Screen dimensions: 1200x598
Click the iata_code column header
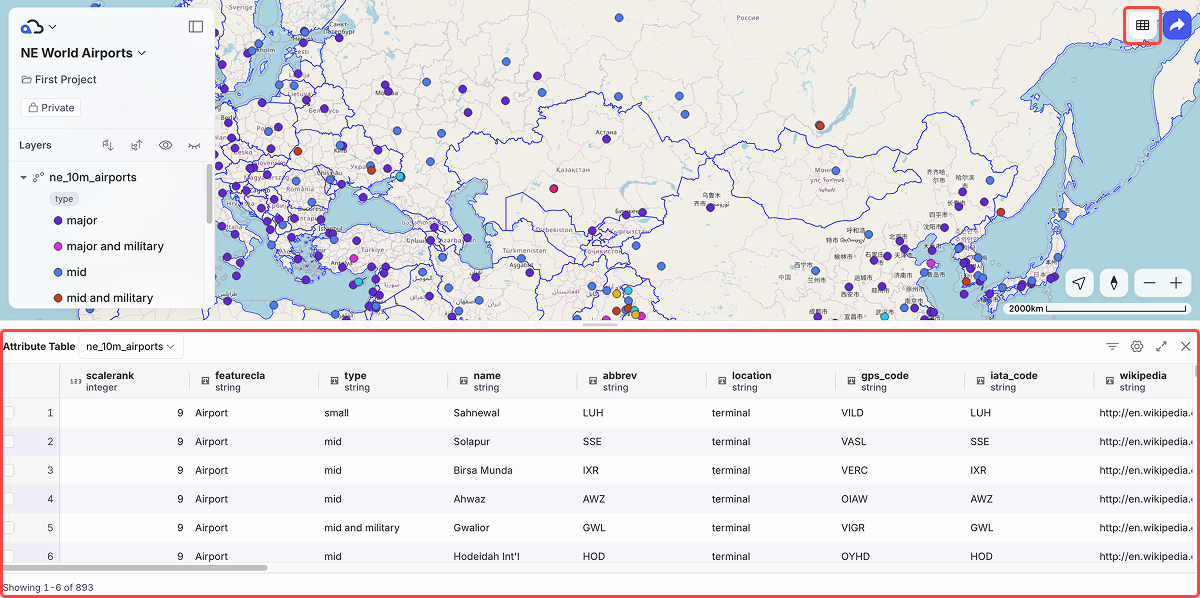pyautogui.click(x=1029, y=381)
